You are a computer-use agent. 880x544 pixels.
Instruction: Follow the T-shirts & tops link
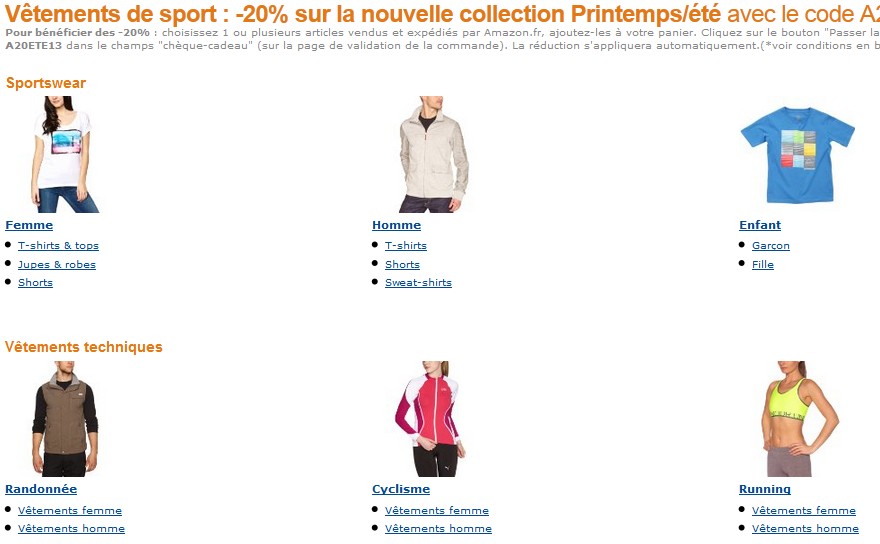(58, 245)
